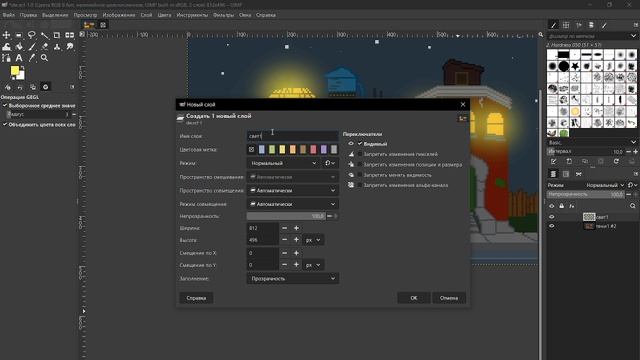Pick the red color tag swatch
The height and width of the screenshot is (360, 640).
pos(313,150)
